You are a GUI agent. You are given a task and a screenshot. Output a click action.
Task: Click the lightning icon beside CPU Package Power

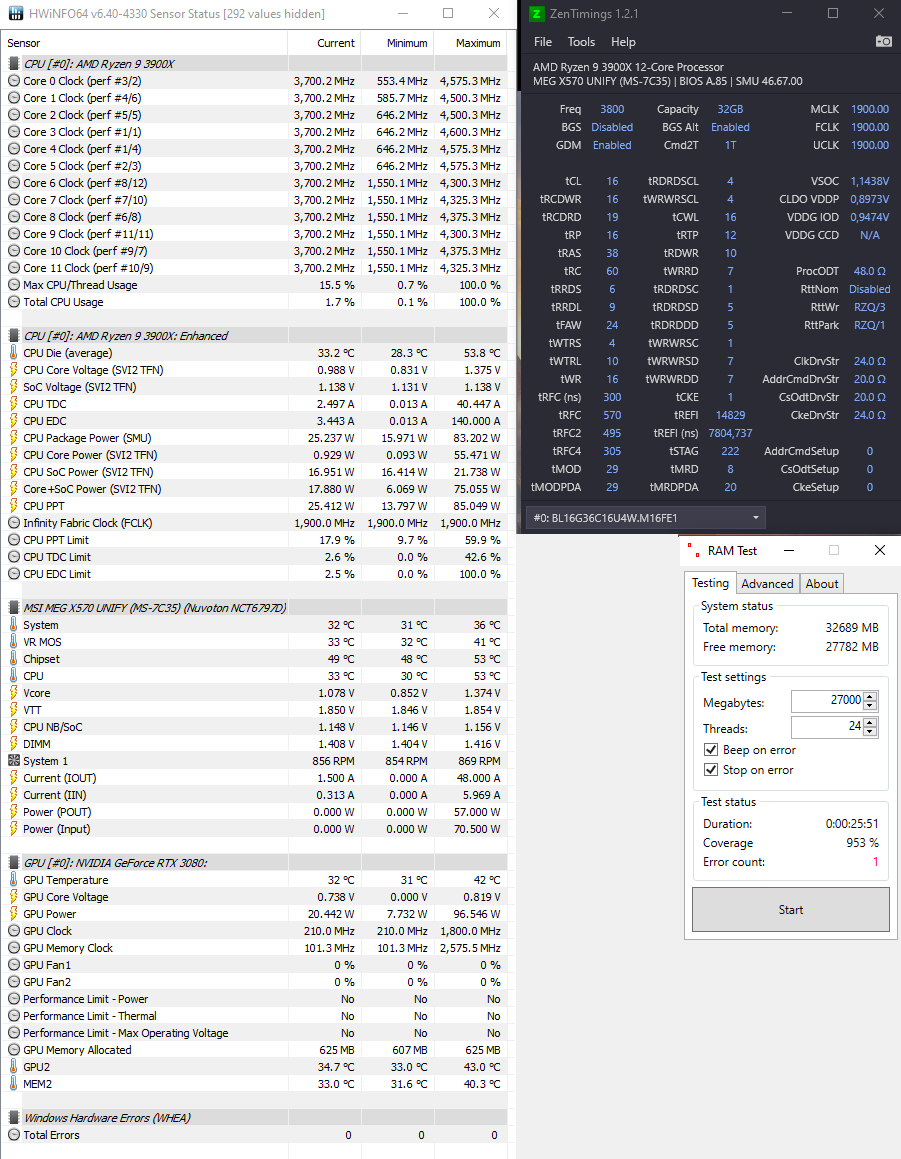click(14, 438)
